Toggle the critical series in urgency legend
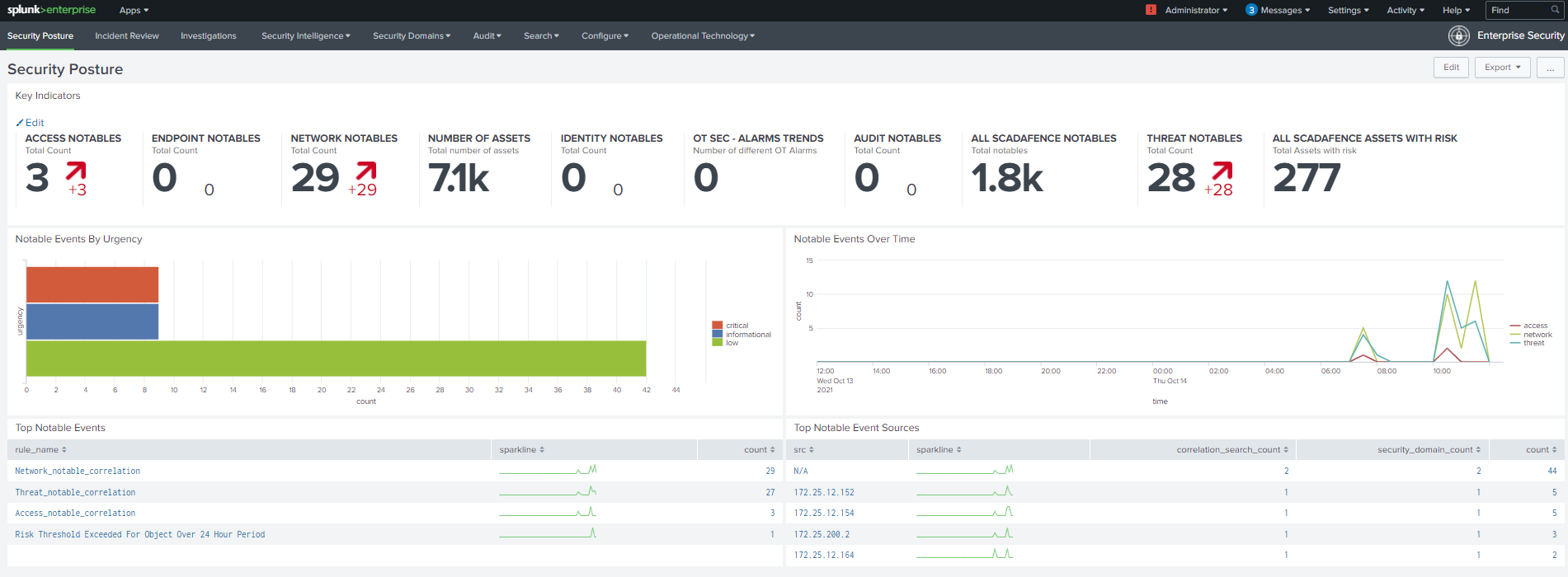The height and width of the screenshot is (577, 1568). click(x=737, y=326)
